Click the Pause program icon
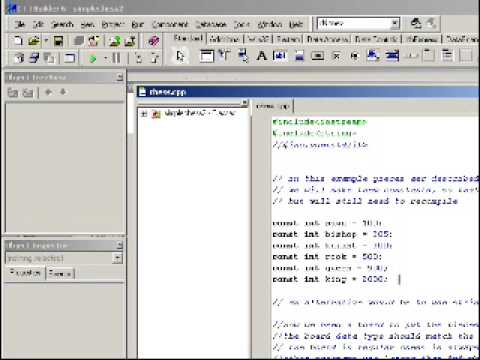 116,58
